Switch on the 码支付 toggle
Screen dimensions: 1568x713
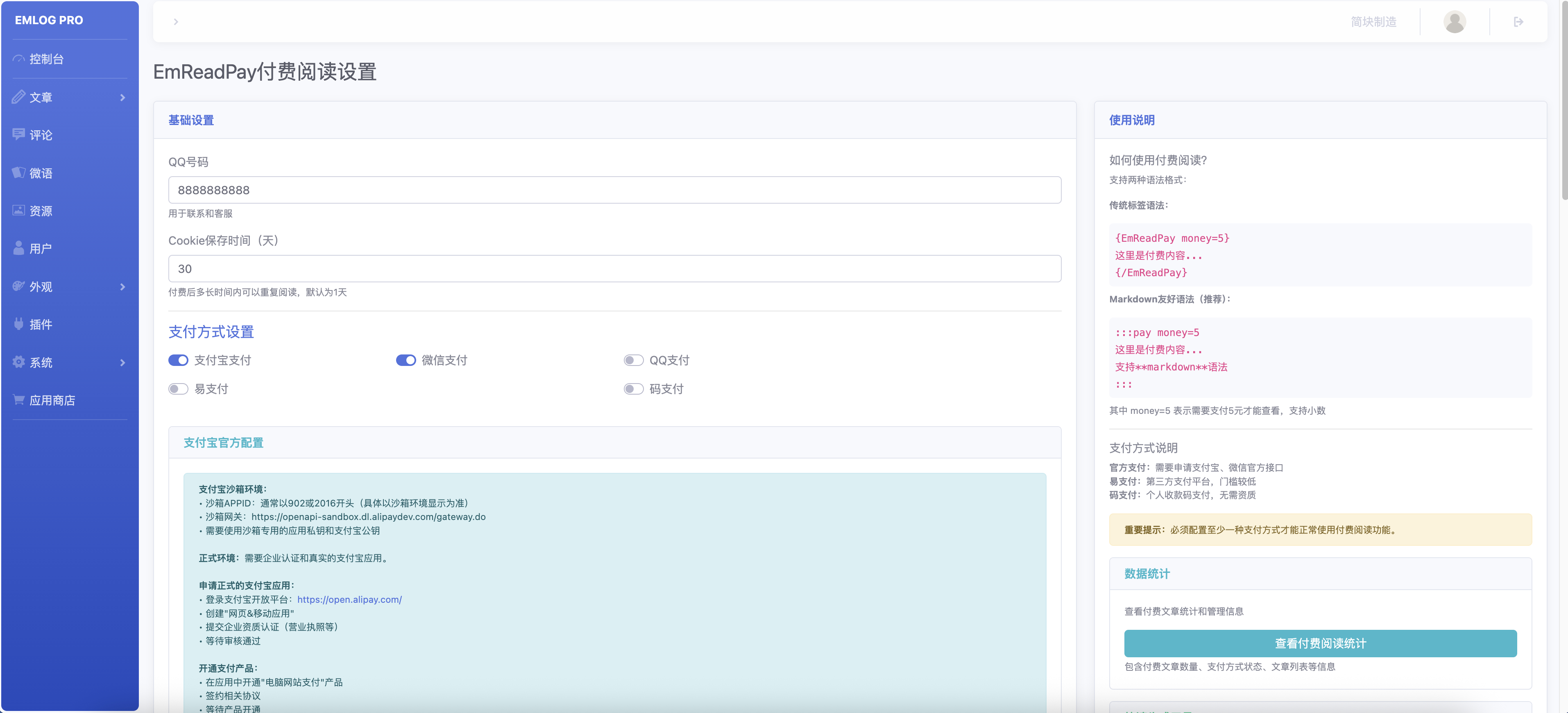coord(634,389)
